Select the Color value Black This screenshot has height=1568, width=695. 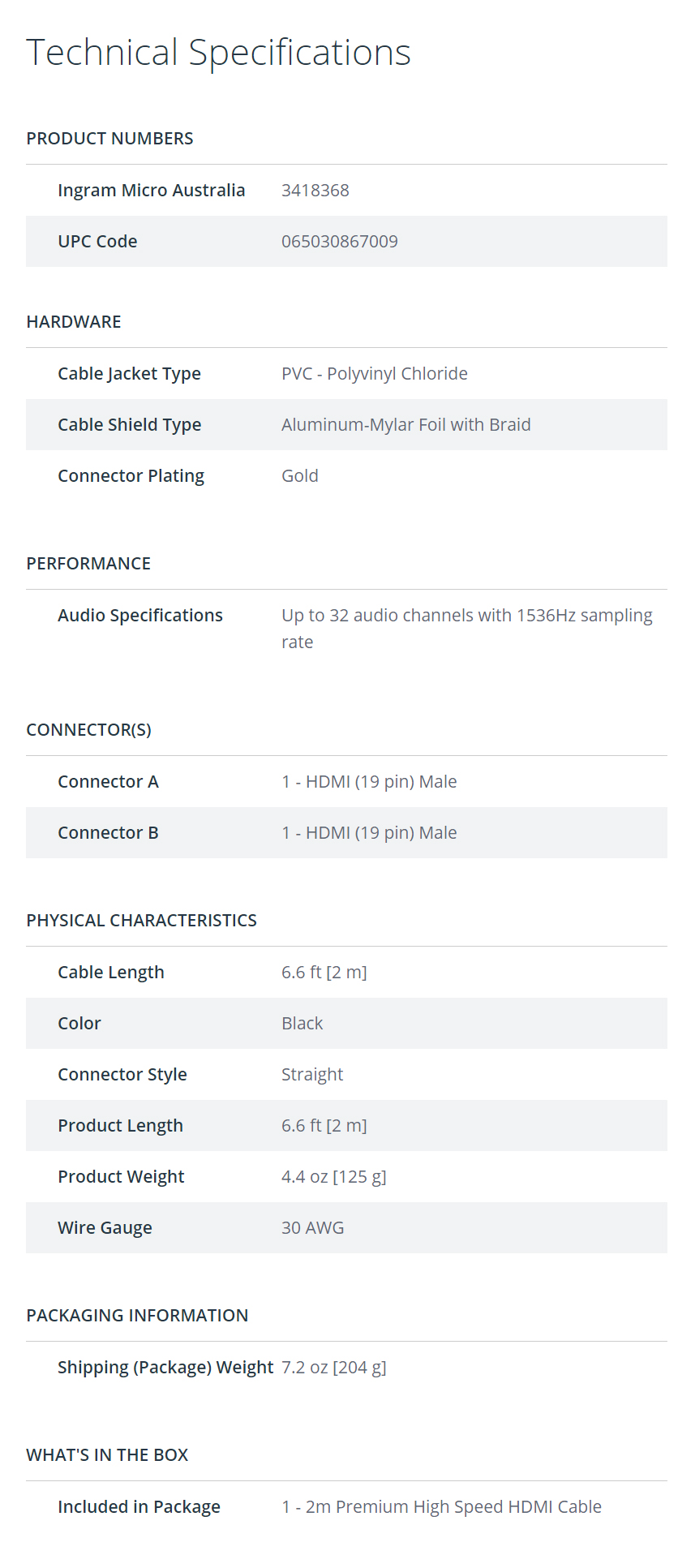tap(302, 1024)
